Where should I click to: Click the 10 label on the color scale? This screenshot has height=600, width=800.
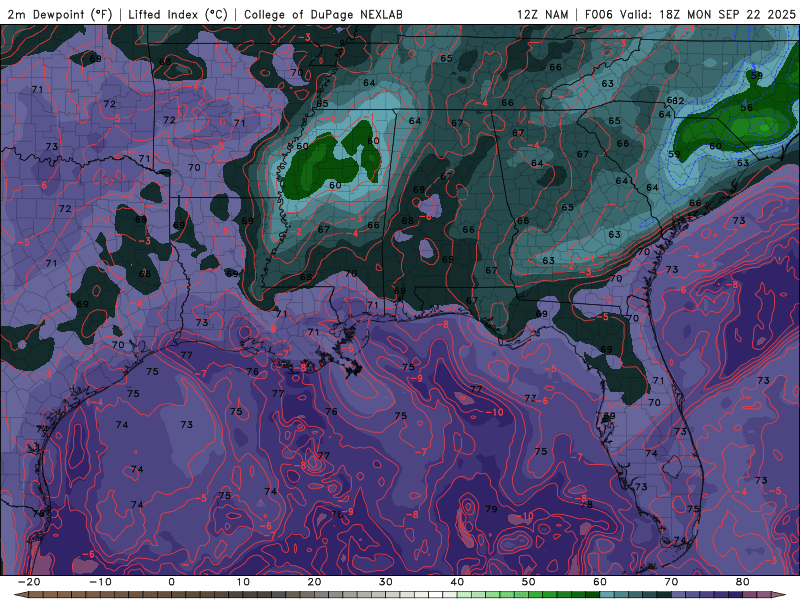tap(243, 582)
